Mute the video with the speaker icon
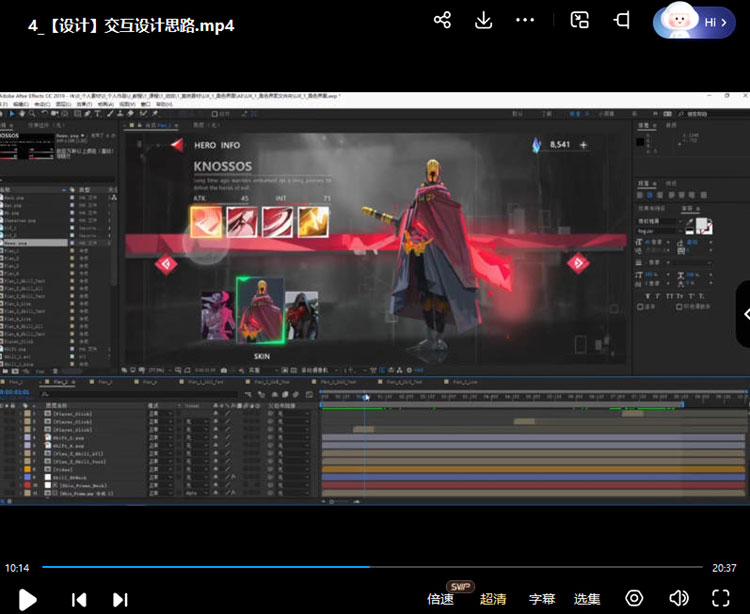This screenshot has height=614, width=750. pyautogui.click(x=678, y=598)
